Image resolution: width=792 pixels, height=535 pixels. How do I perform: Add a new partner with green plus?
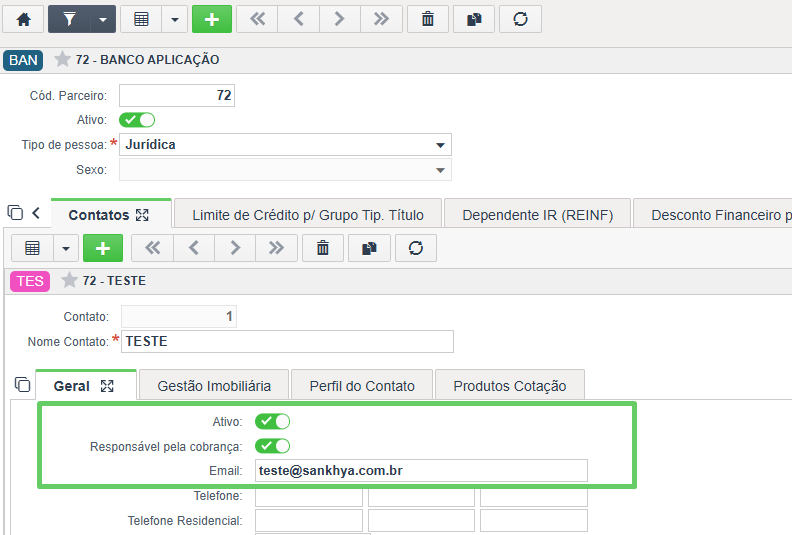212,19
